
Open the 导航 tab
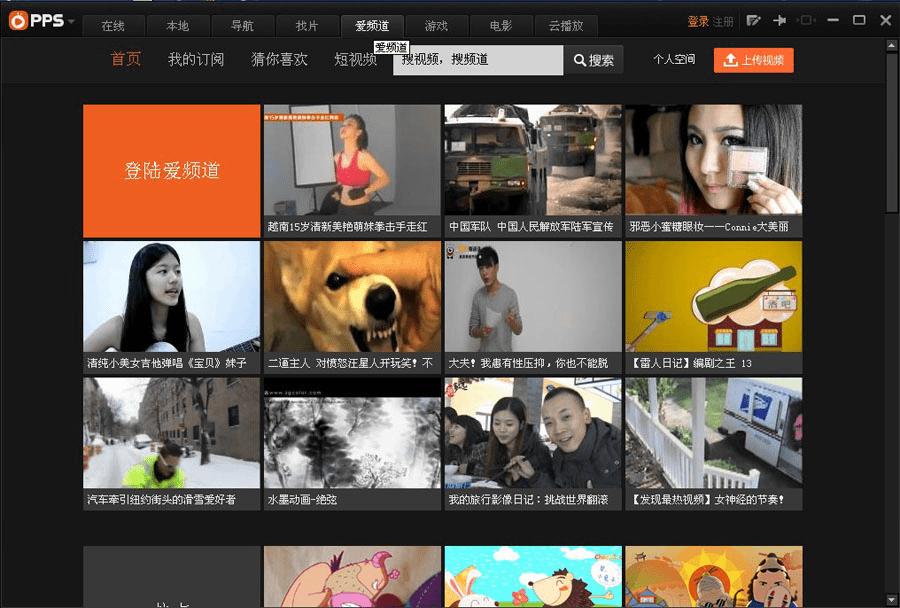pyautogui.click(x=242, y=26)
